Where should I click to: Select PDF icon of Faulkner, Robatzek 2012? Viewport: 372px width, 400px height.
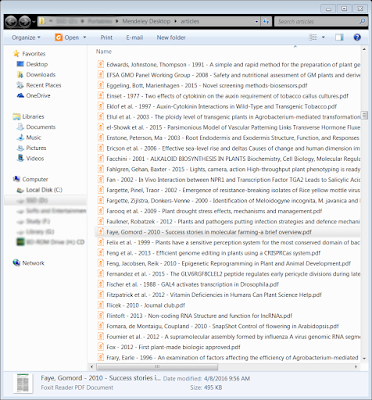[101, 221]
